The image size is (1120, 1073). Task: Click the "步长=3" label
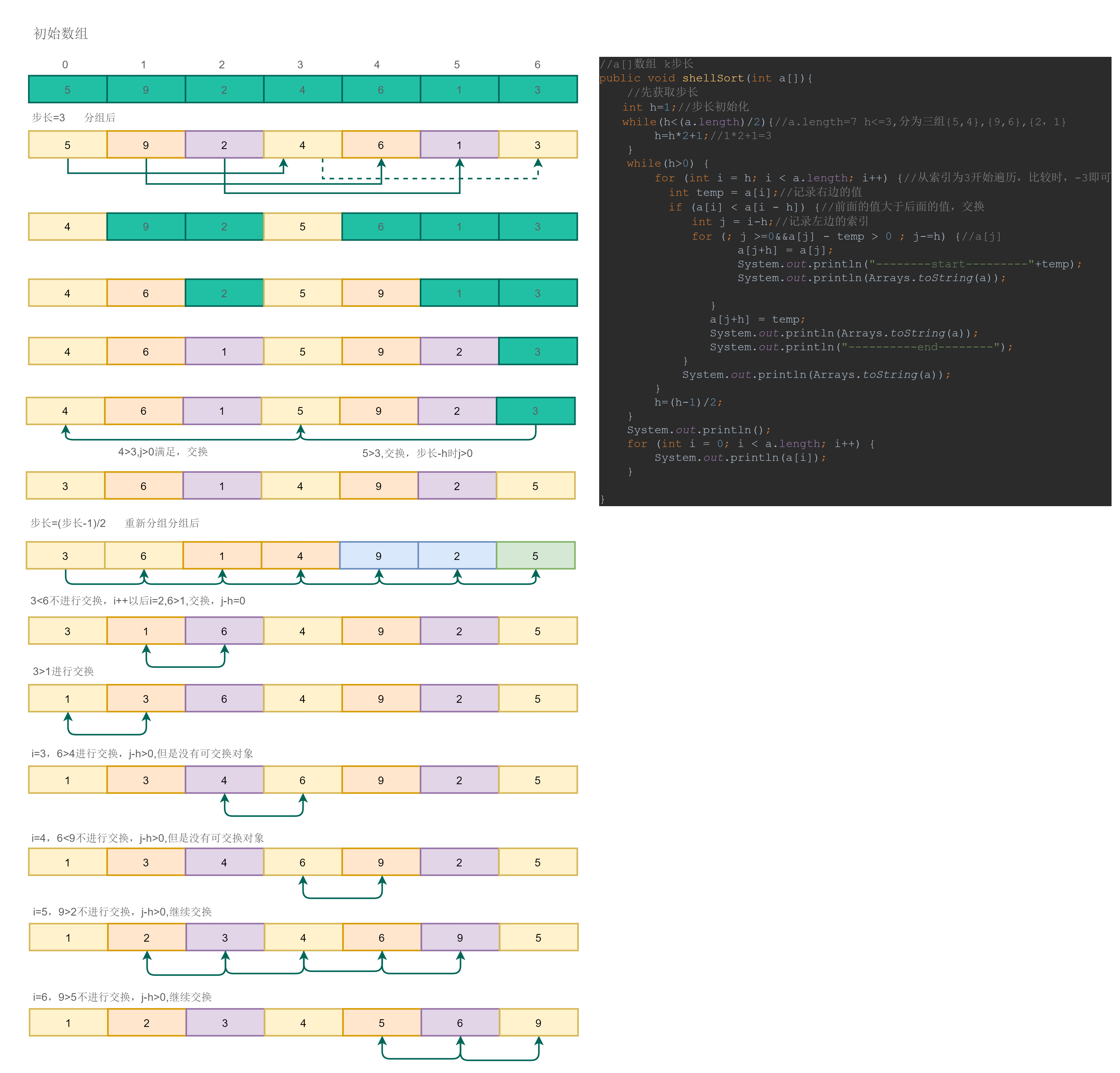tap(49, 118)
